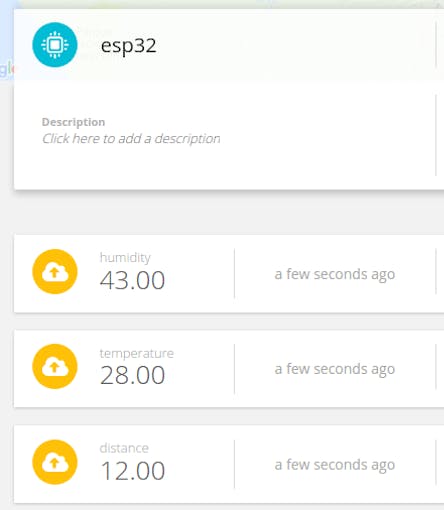Click here to add a description
The height and width of the screenshot is (510, 444).
coord(131,139)
